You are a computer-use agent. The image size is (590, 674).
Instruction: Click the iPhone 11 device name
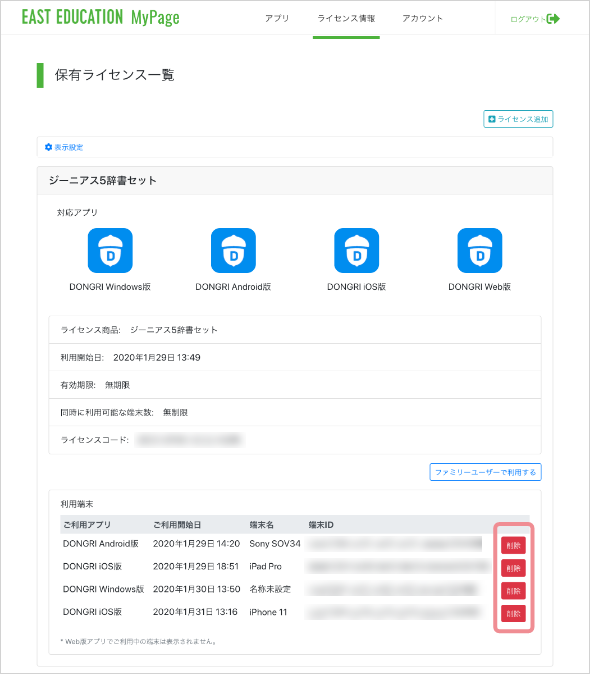click(x=268, y=612)
